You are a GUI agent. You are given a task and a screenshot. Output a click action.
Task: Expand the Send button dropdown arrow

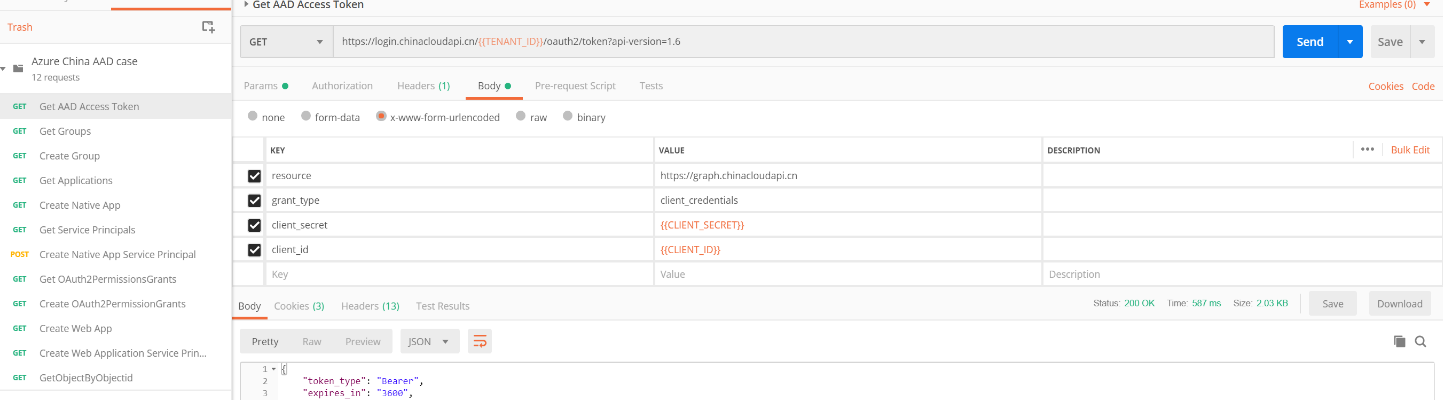(x=1350, y=42)
